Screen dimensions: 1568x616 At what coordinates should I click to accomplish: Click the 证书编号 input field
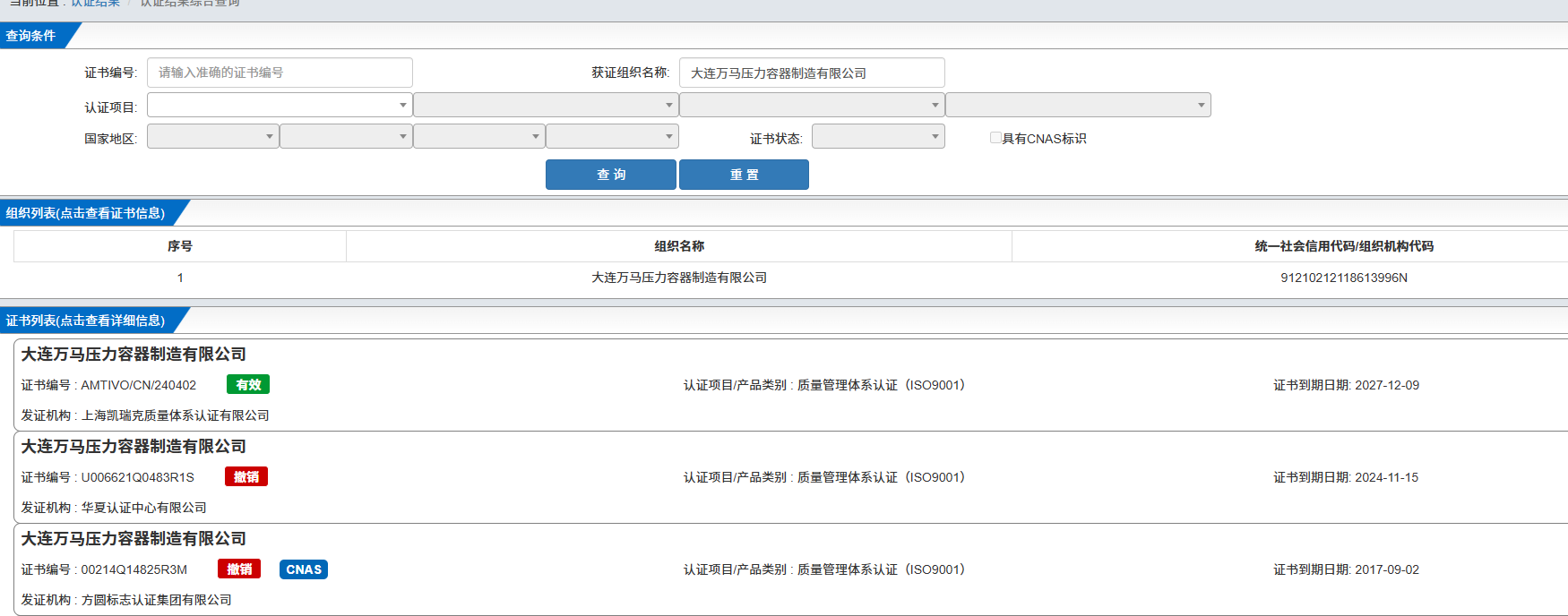(x=280, y=73)
